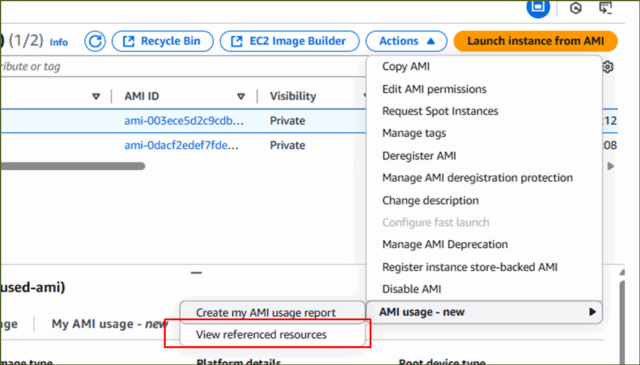Click the AMI ID column header text

pos(142,96)
